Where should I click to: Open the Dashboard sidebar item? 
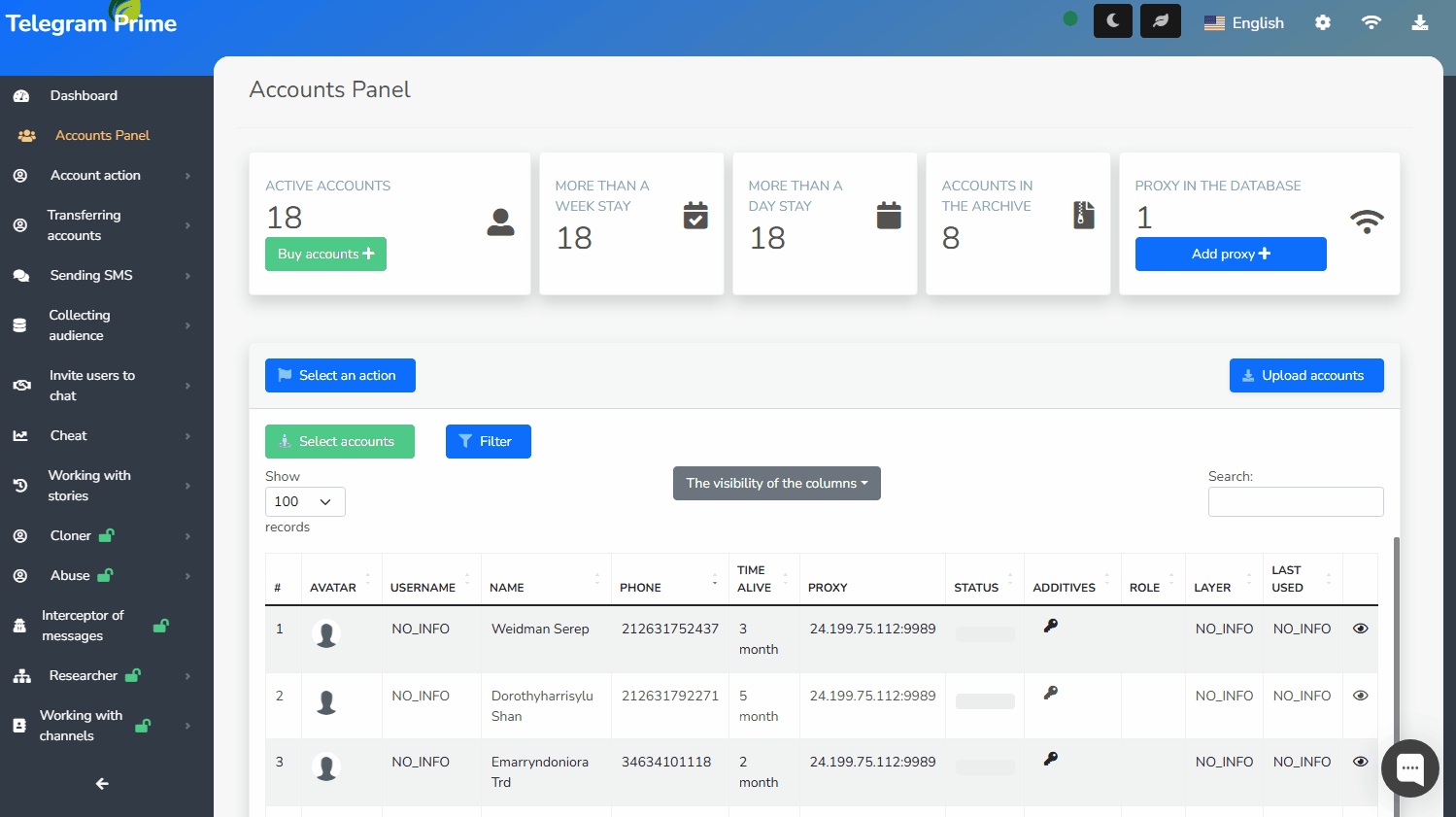coord(84,95)
